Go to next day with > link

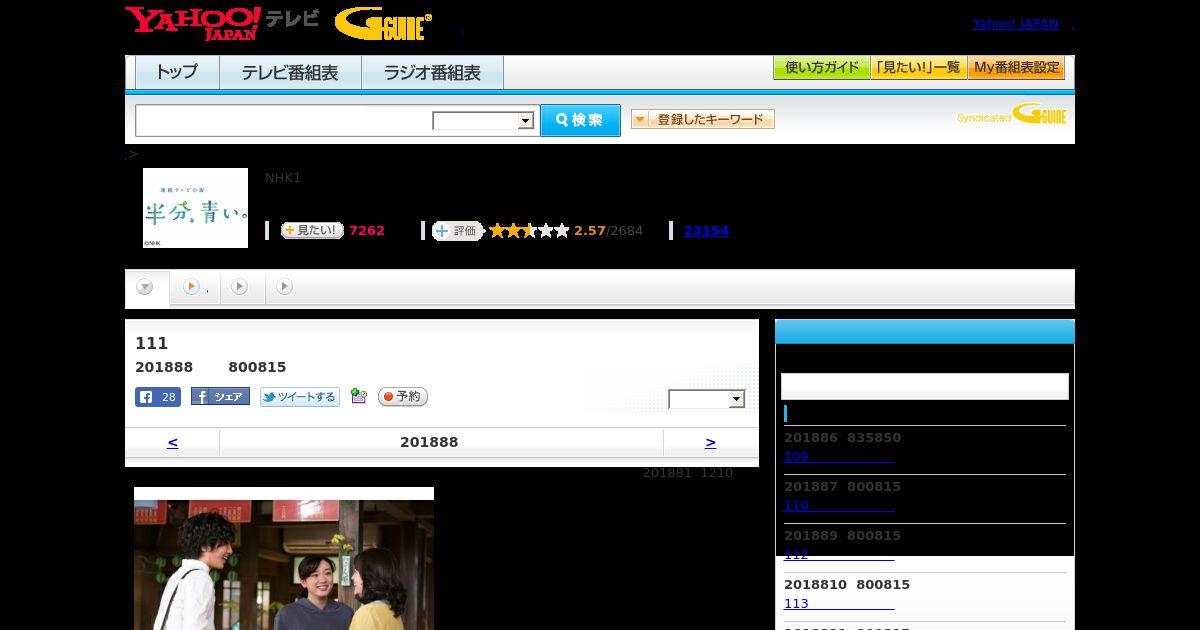pos(710,442)
